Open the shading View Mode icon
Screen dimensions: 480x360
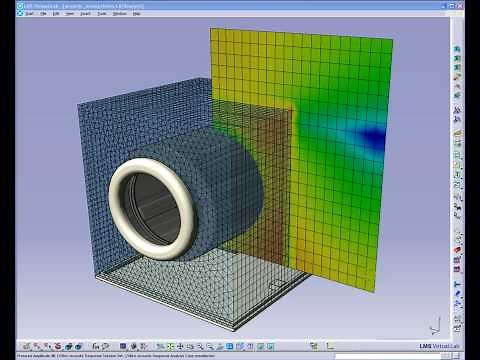pyautogui.click(x=250, y=346)
